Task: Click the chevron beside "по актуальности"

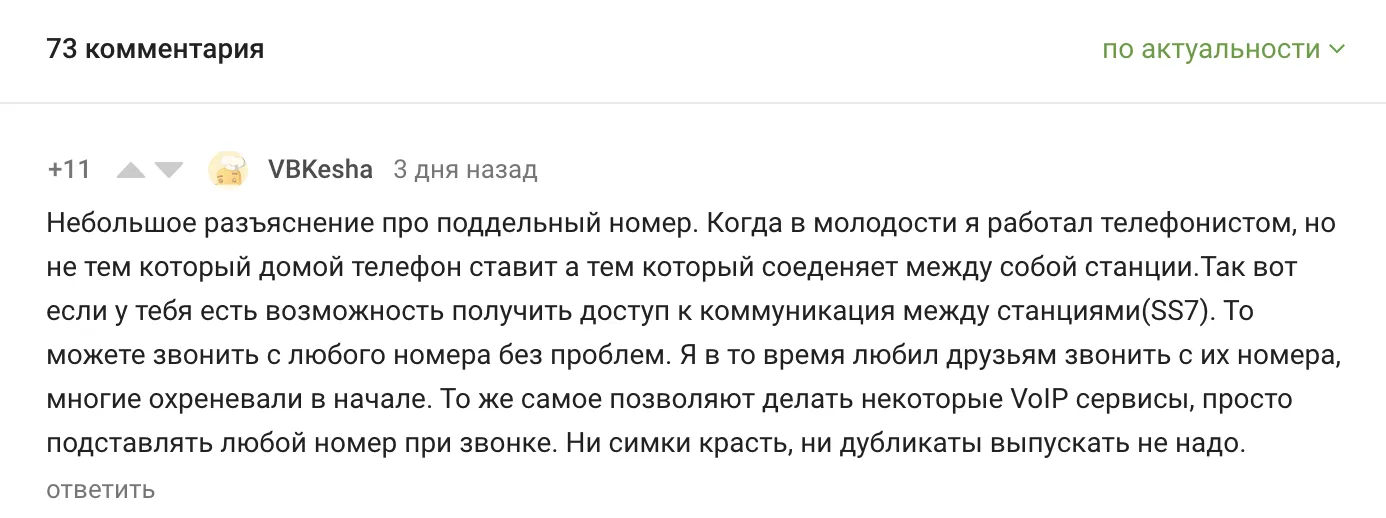Action: pyautogui.click(x=1336, y=50)
